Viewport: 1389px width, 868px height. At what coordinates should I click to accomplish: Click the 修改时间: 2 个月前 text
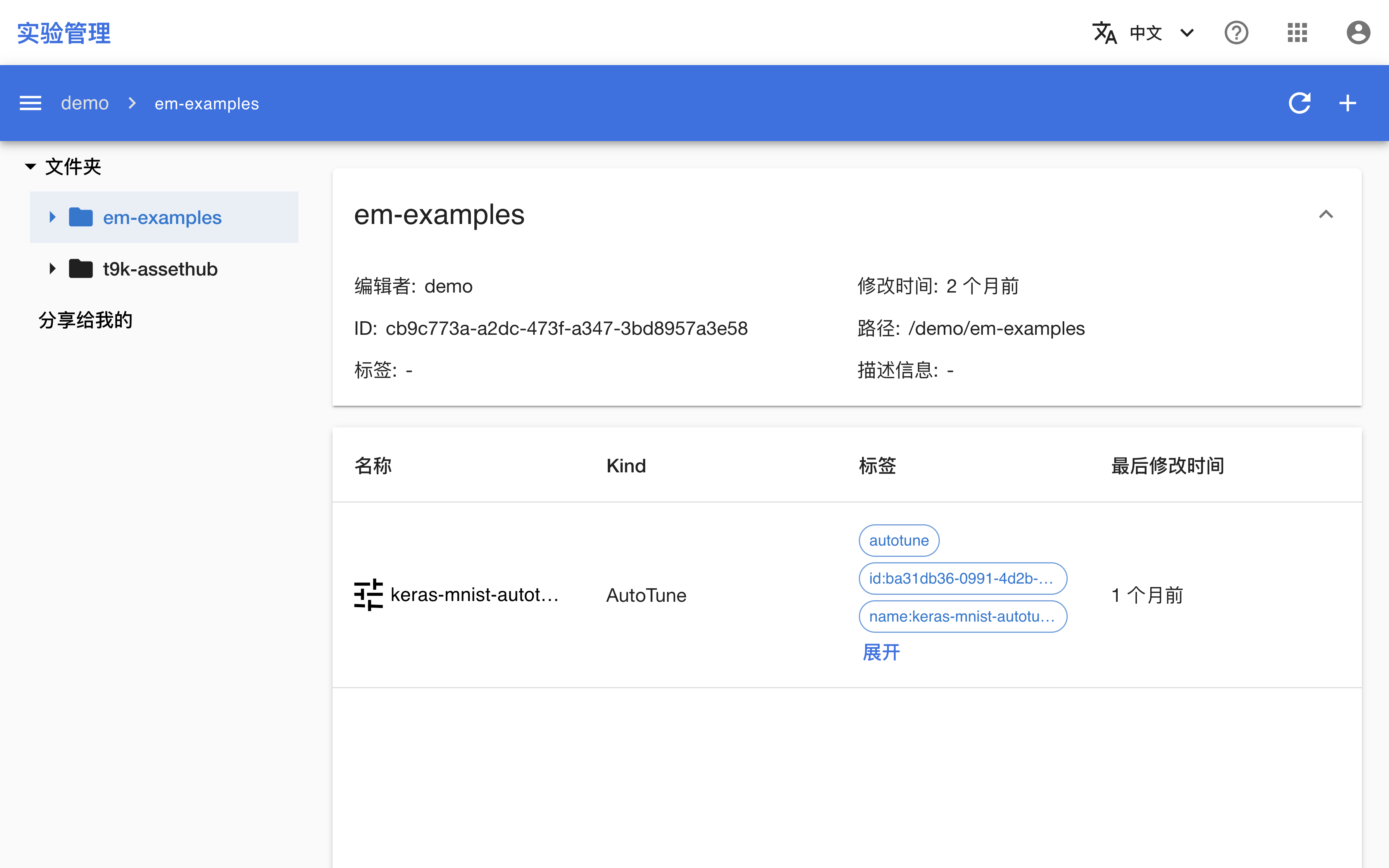(x=938, y=286)
